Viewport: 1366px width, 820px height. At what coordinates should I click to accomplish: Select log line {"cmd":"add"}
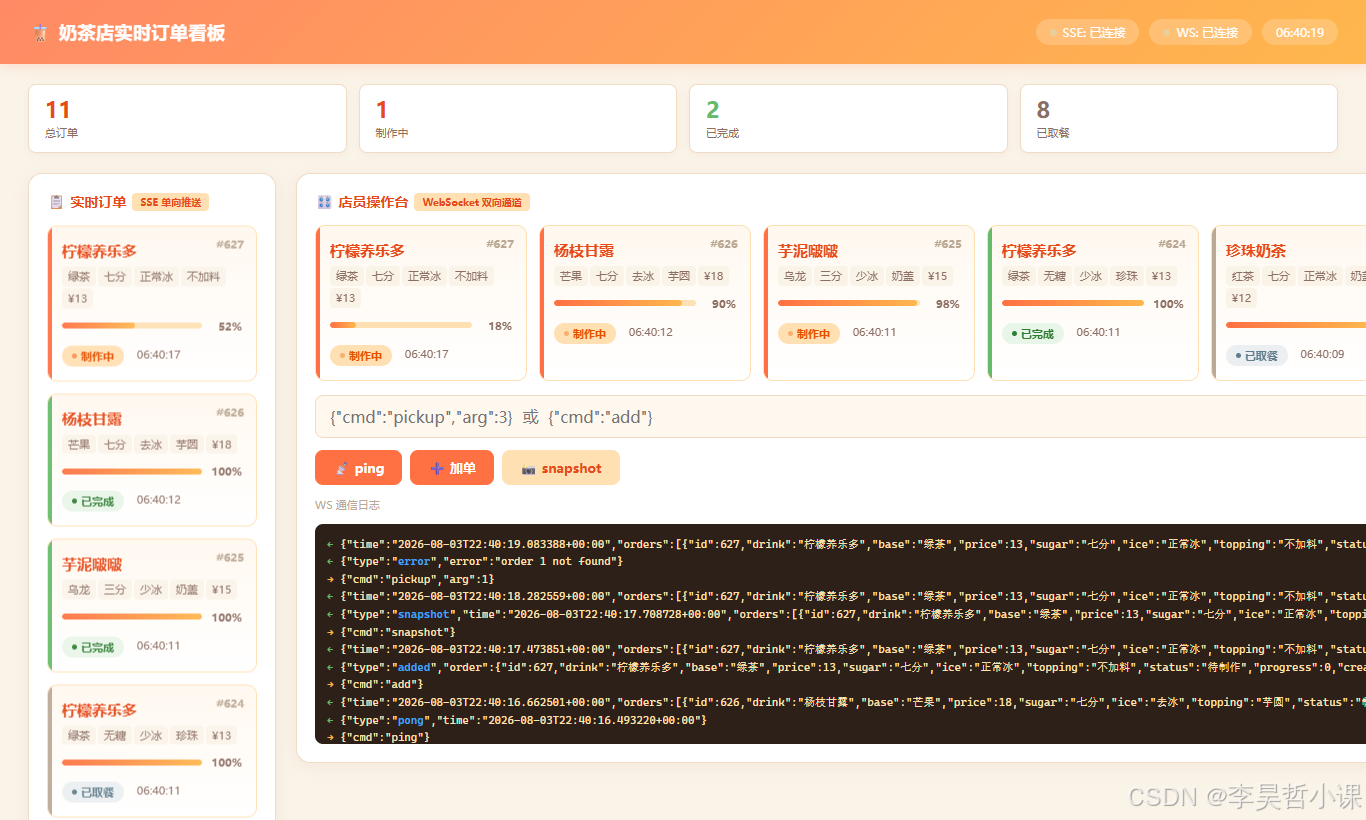click(382, 684)
